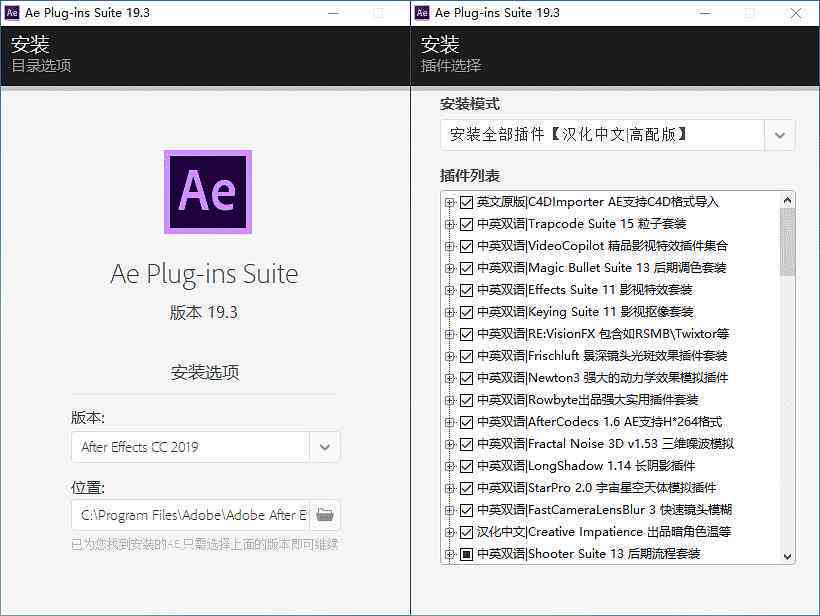The image size is (820, 616).
Task: Toggle the partially checked Shooter Suite 13 checkbox
Action: [466, 554]
